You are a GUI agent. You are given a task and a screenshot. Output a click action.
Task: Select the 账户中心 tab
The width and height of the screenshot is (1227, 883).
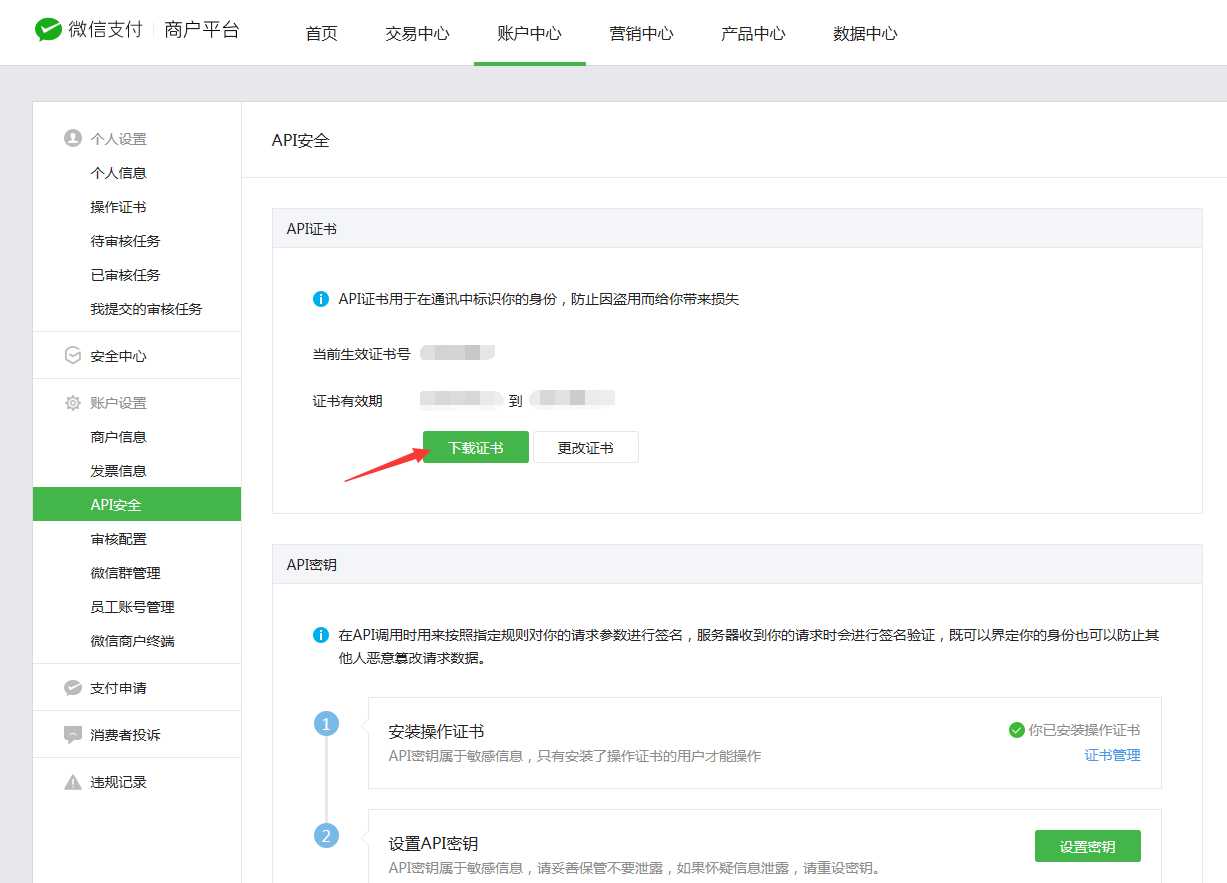pyautogui.click(x=529, y=33)
